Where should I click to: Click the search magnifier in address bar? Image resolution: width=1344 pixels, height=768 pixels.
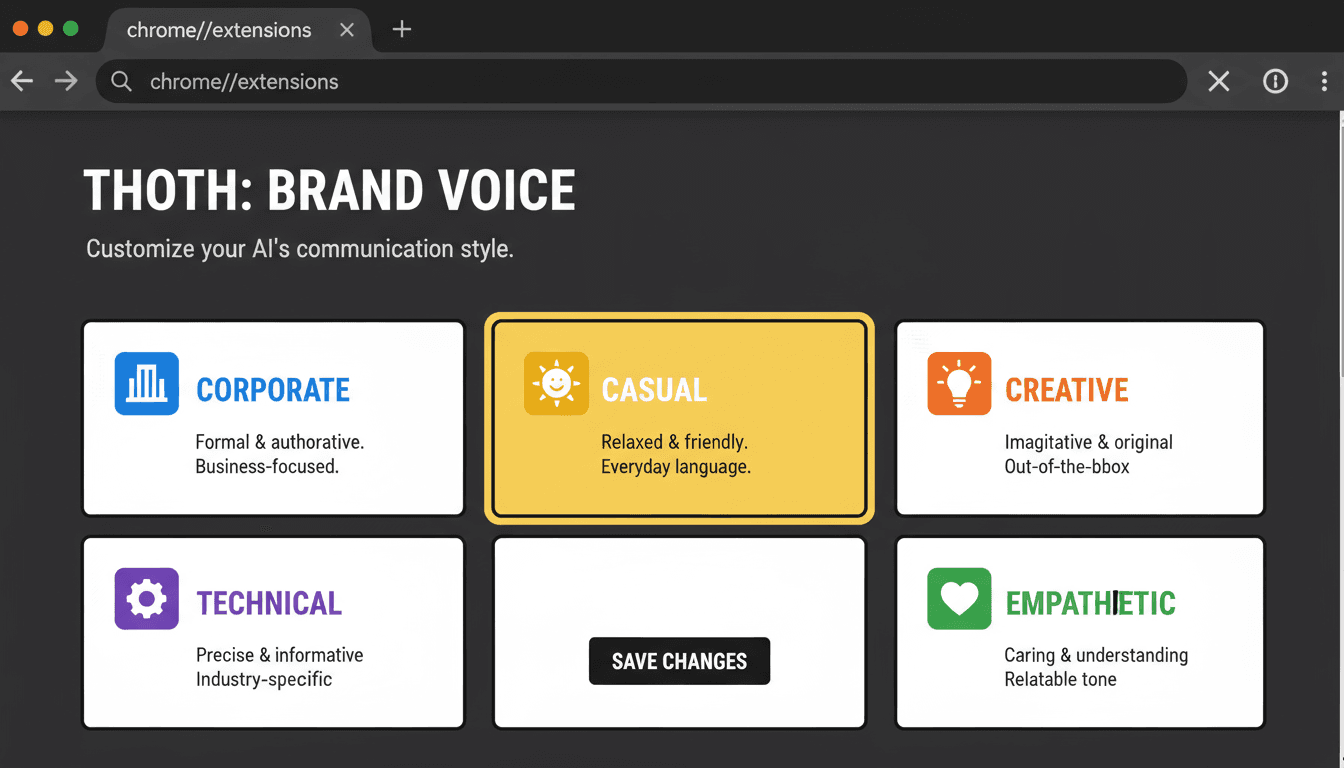pyautogui.click(x=122, y=82)
